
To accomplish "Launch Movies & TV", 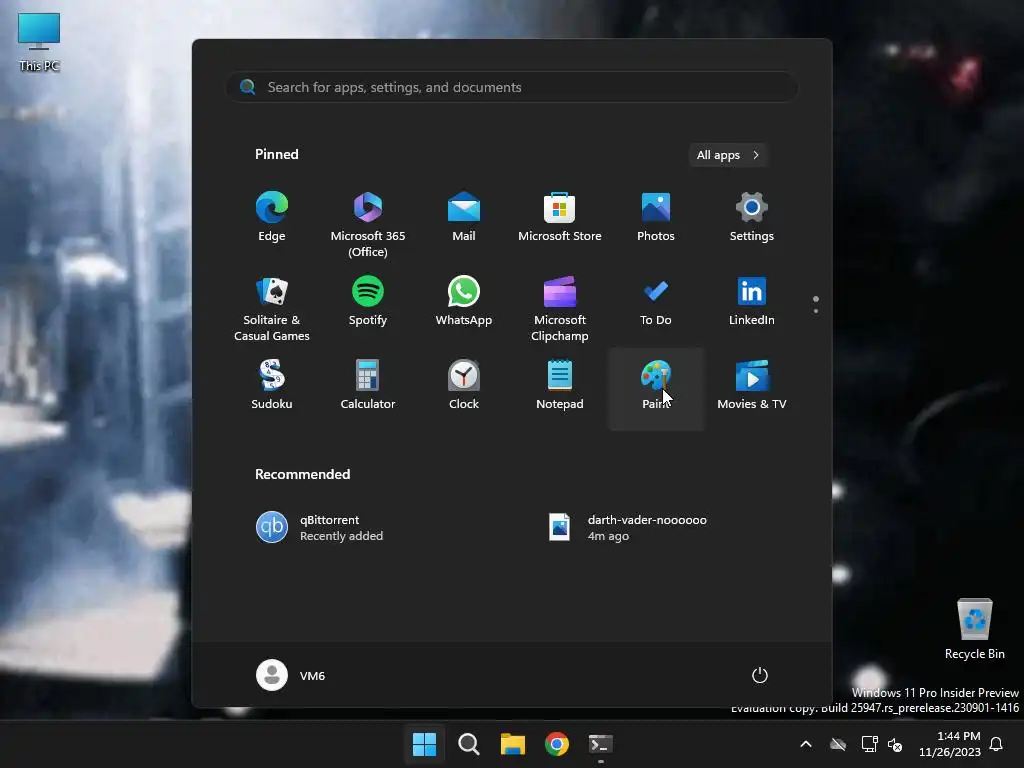I will (x=752, y=386).
